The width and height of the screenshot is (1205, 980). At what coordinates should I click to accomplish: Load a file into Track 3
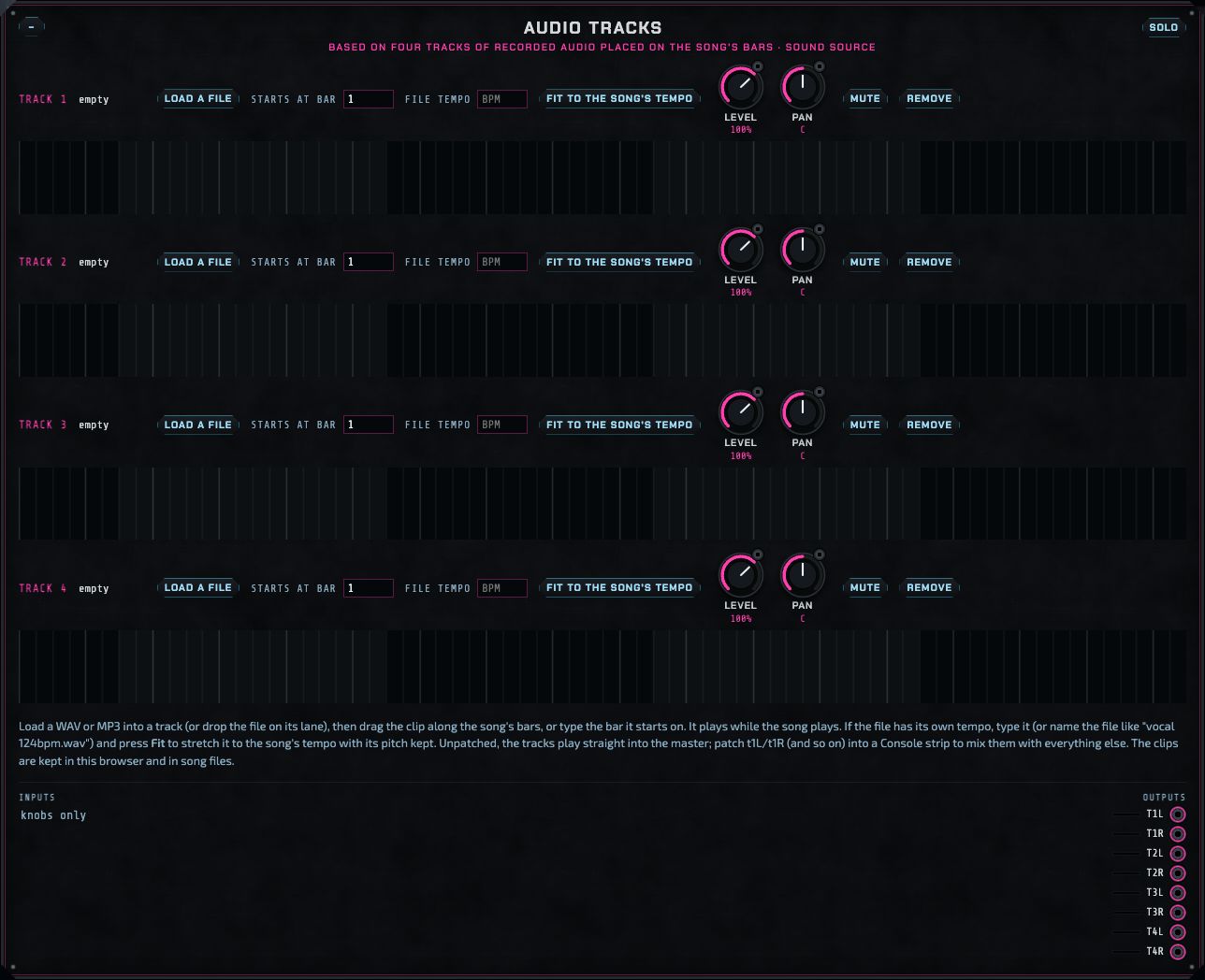point(197,425)
